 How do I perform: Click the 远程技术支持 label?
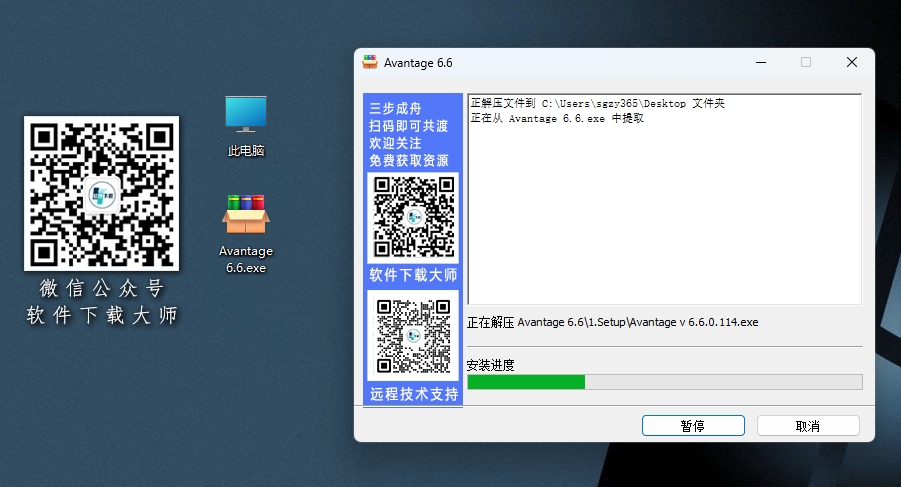[x=414, y=394]
